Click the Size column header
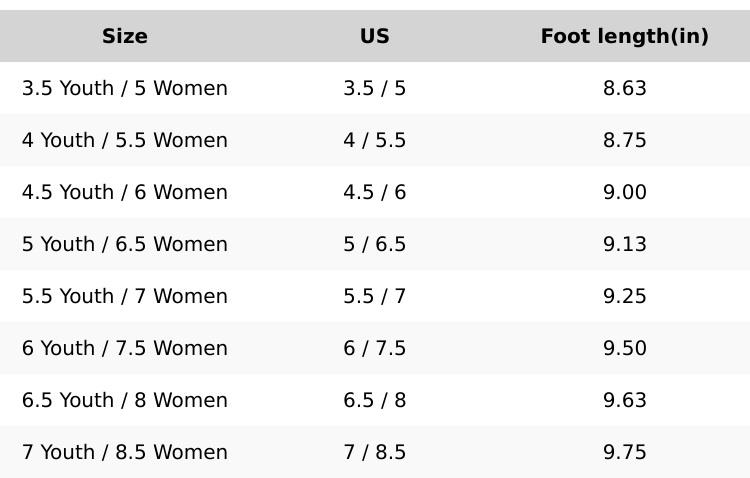This screenshot has width=750, height=478. (x=125, y=37)
